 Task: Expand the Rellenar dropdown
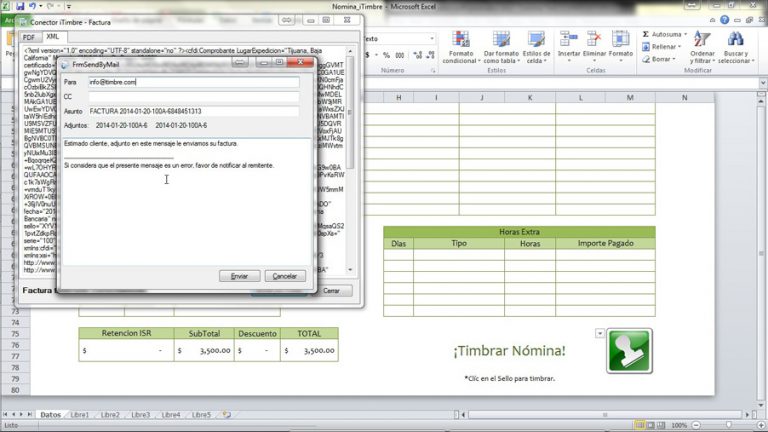tap(680, 46)
